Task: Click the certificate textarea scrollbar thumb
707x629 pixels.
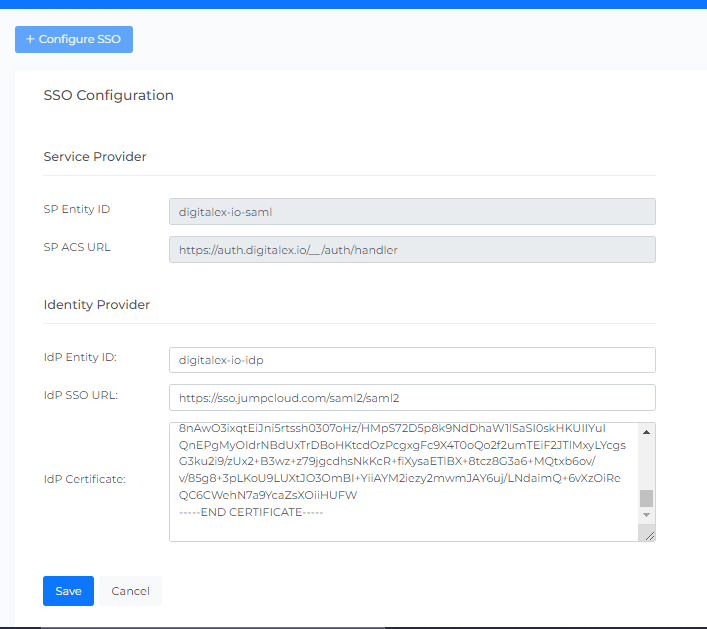Action: click(x=646, y=498)
